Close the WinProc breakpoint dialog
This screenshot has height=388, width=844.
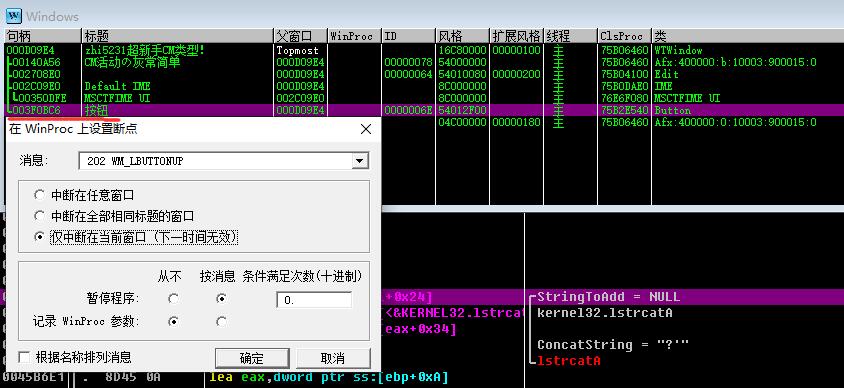(x=365, y=129)
